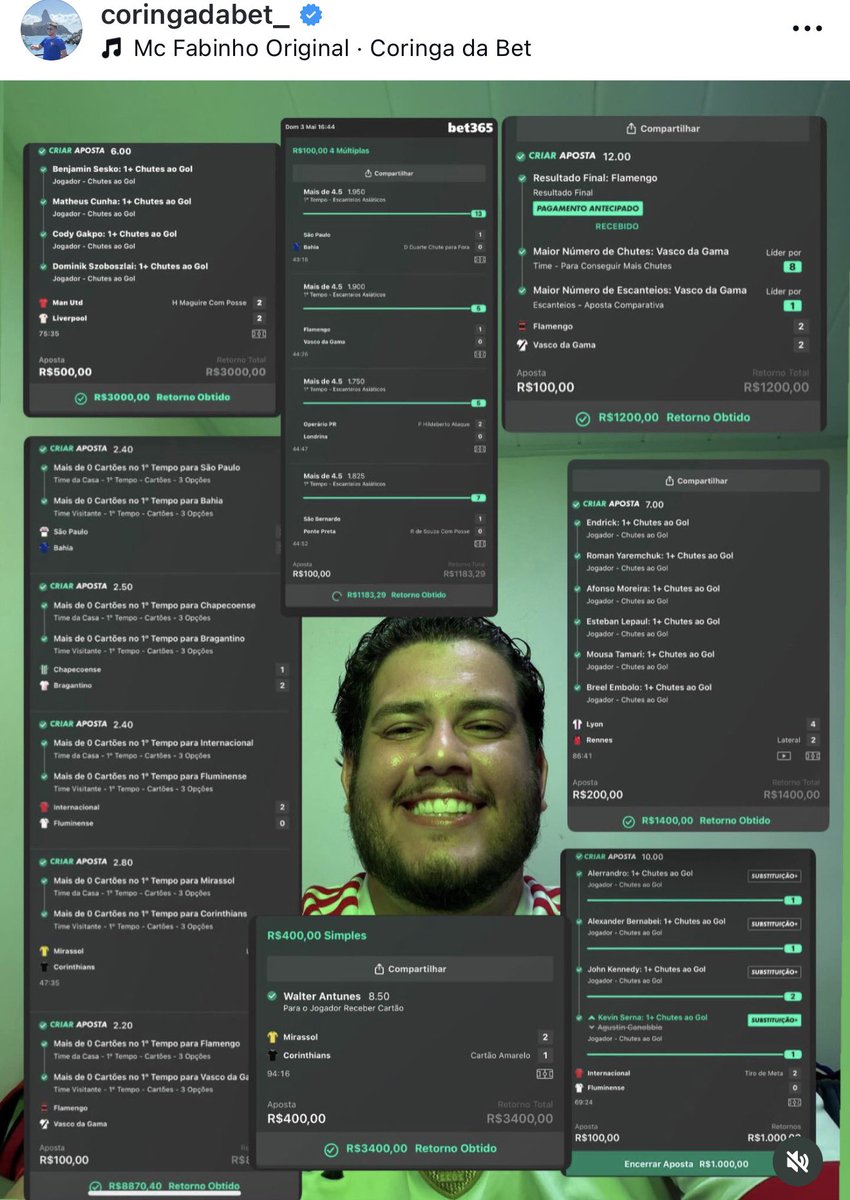Share the 4 Múltiplas slip with Compartilhar
The height and width of the screenshot is (1200, 850).
point(388,173)
